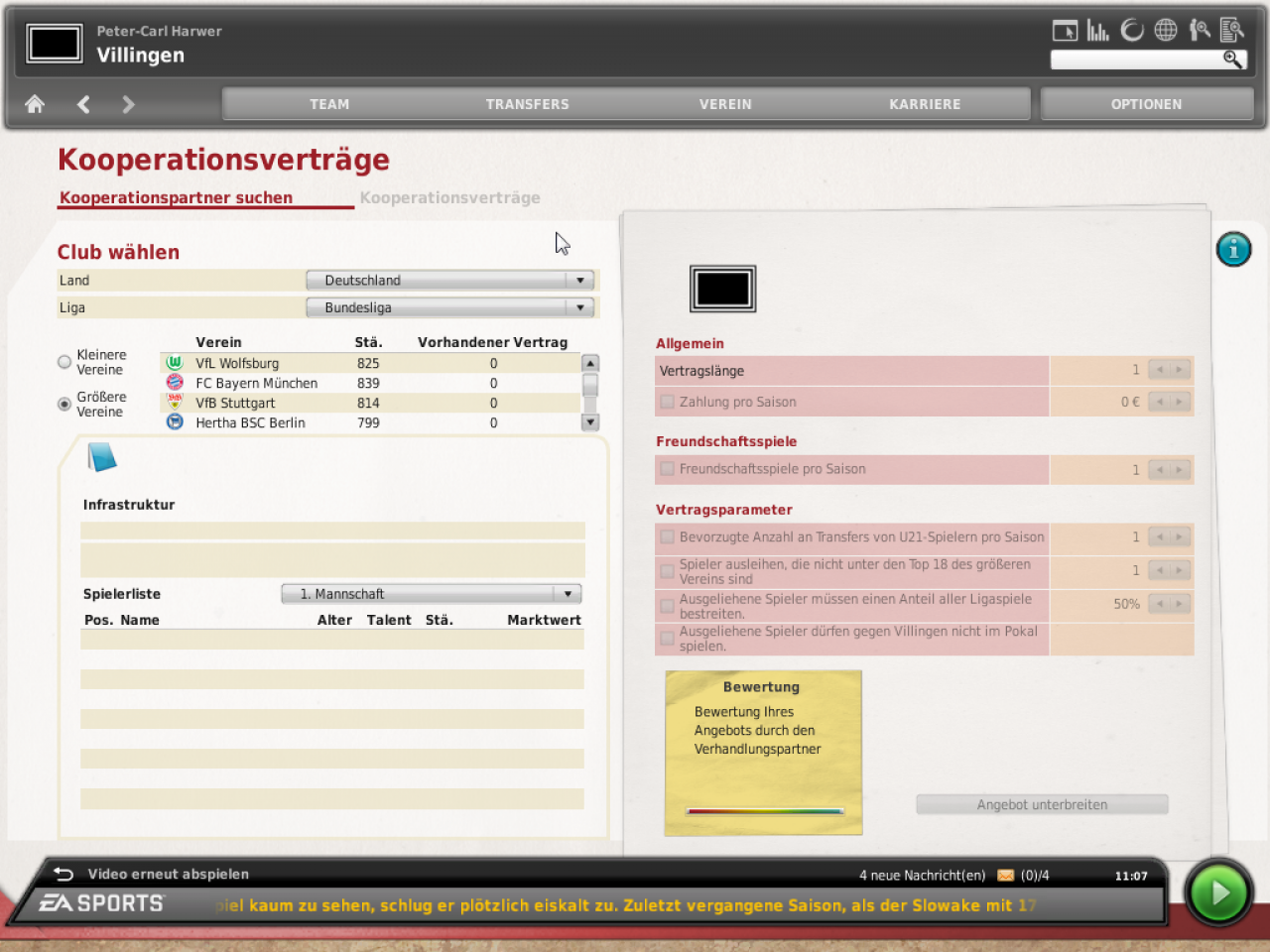This screenshot has height=952, width=1270.
Task: Click the Hertha BSC Berlin club crest
Action: pyautogui.click(x=175, y=422)
